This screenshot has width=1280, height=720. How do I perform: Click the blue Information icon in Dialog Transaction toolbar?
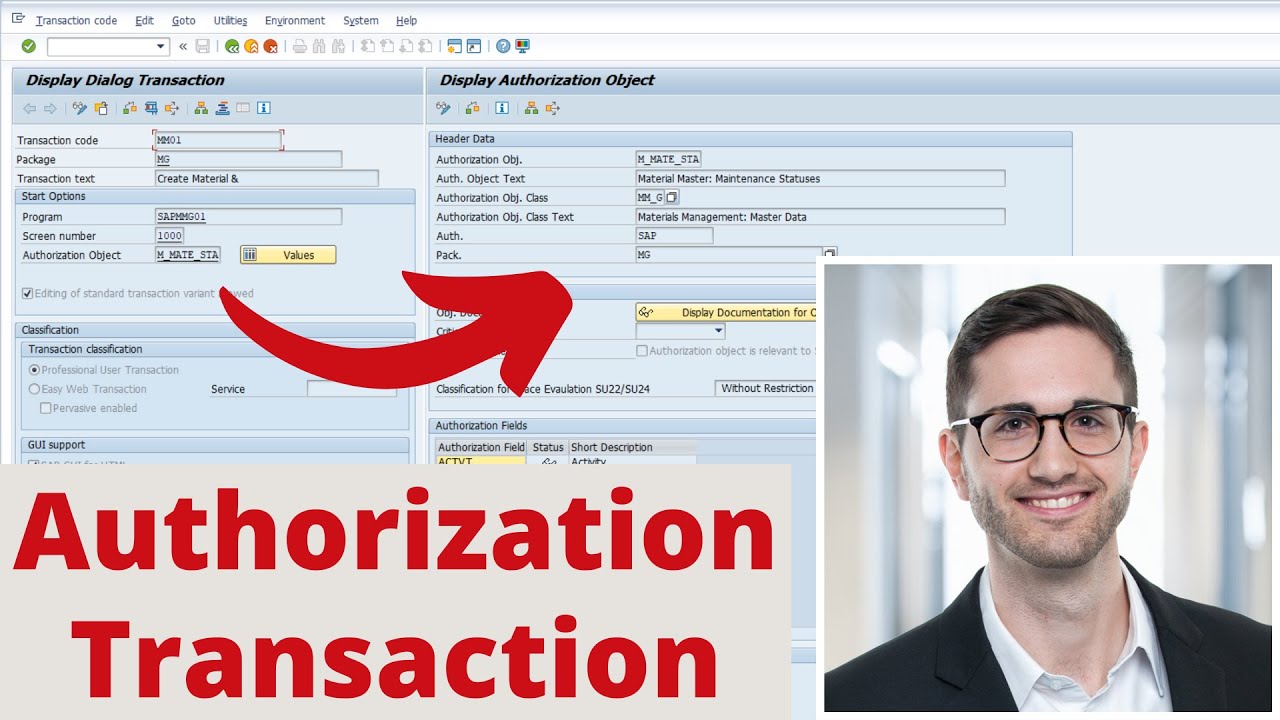tap(264, 108)
